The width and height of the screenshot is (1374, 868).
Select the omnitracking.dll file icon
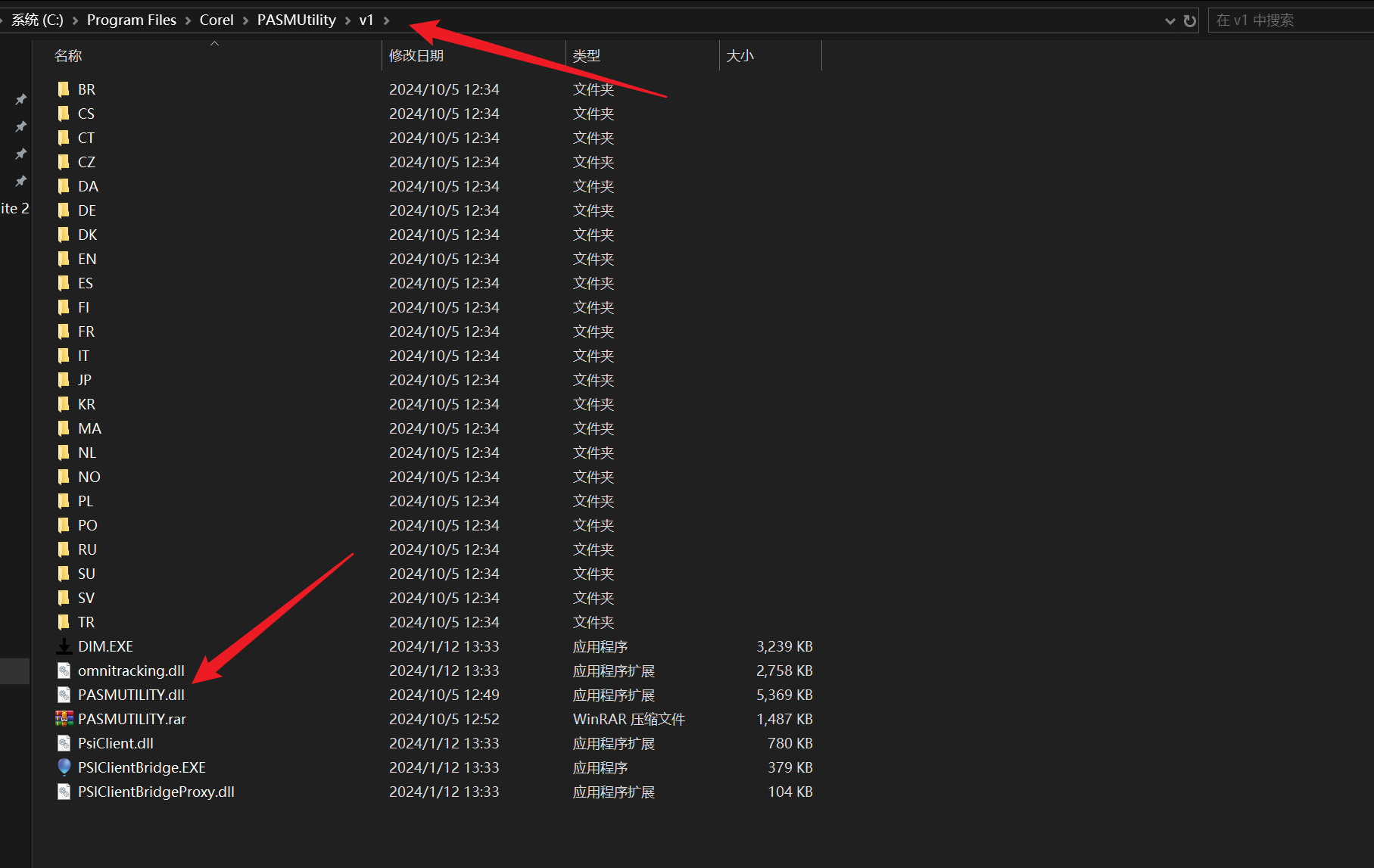pos(64,670)
